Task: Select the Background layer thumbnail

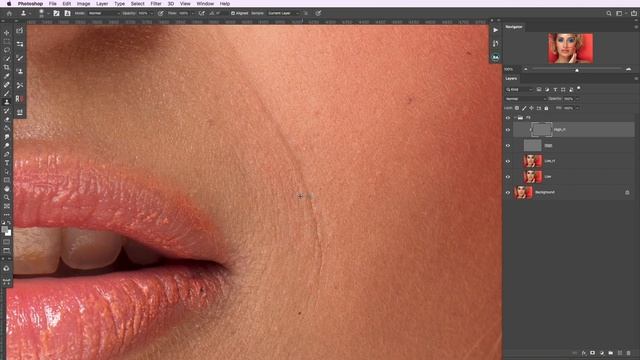Action: click(523, 192)
